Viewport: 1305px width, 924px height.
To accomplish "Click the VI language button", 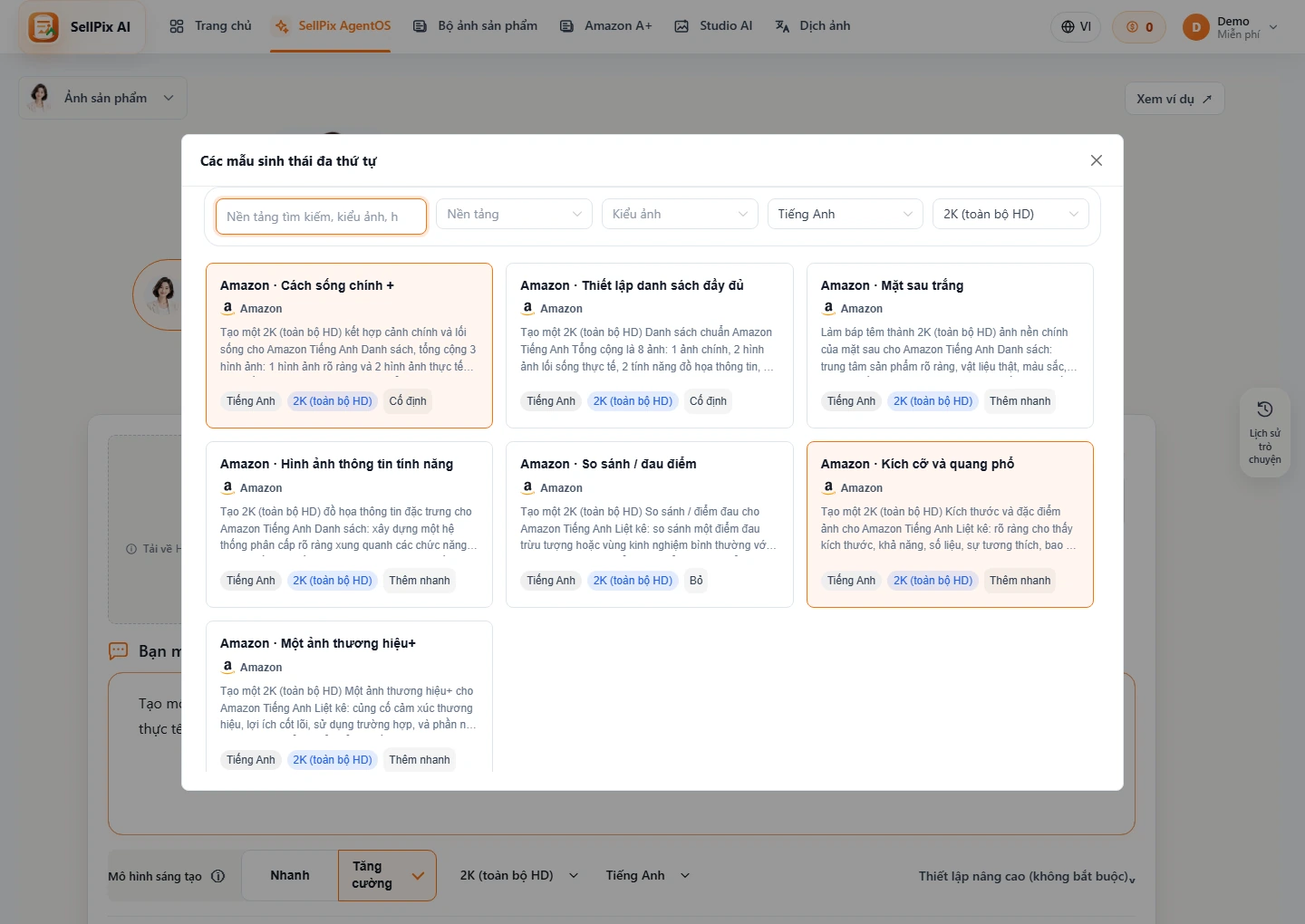I will pos(1076,27).
